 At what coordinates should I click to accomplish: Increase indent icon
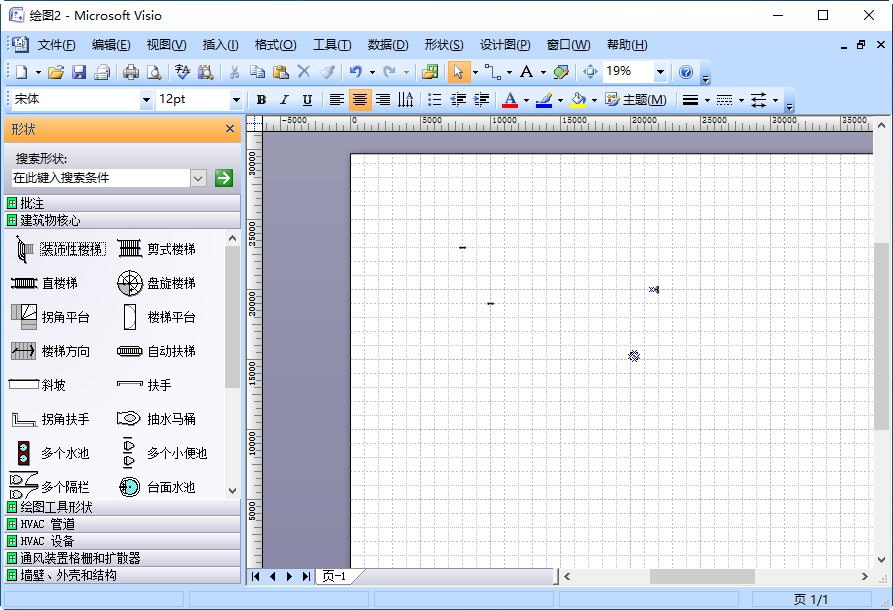click(481, 100)
